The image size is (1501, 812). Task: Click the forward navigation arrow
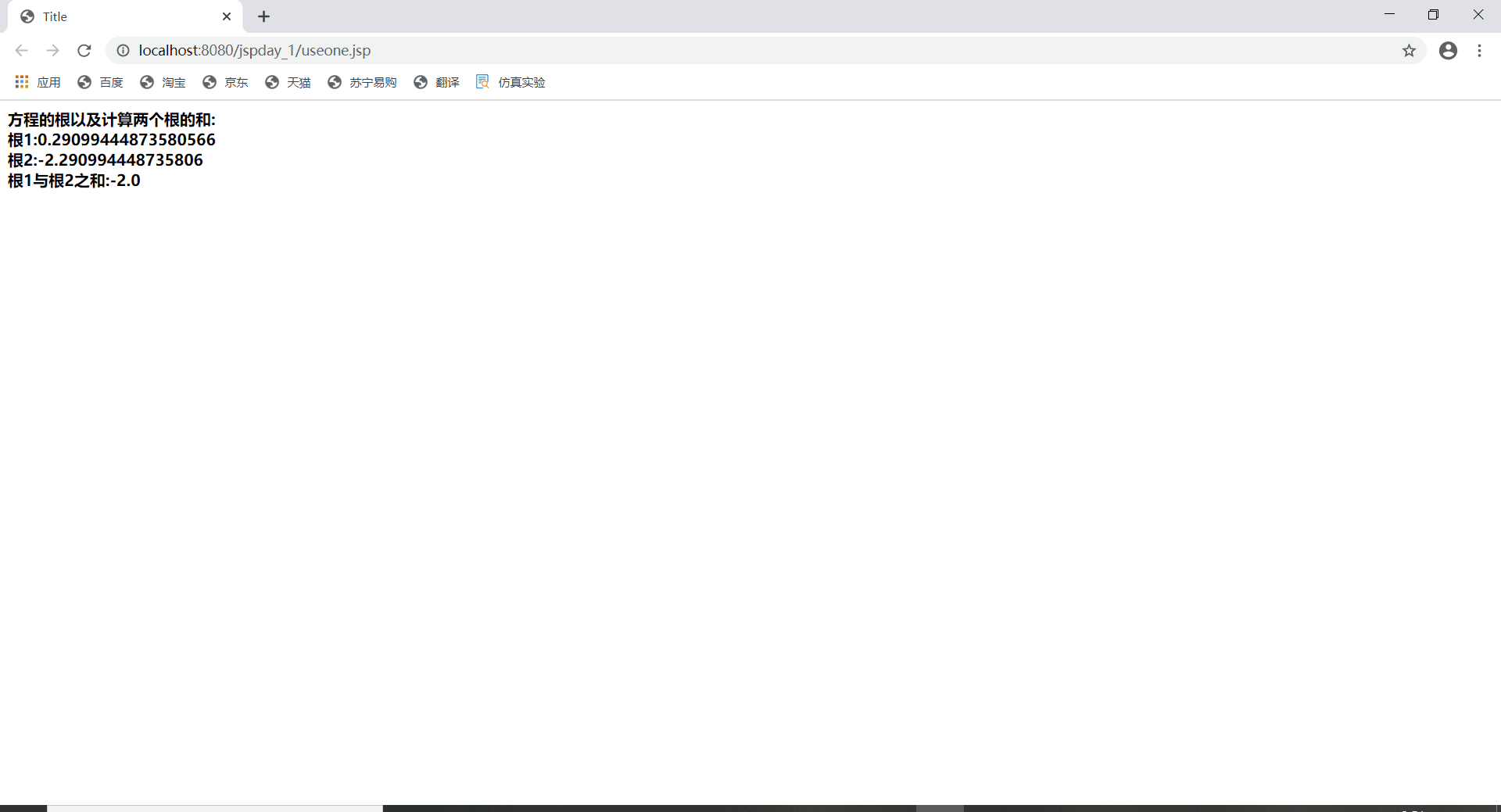(x=52, y=50)
